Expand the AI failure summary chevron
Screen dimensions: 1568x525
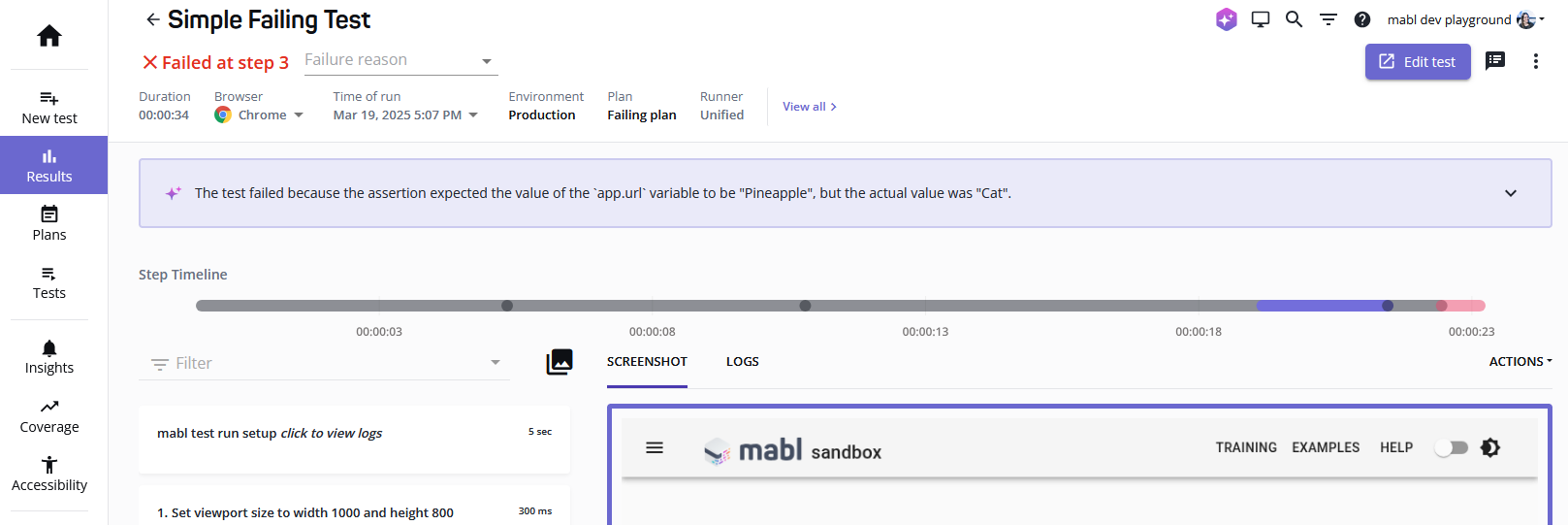(1511, 193)
